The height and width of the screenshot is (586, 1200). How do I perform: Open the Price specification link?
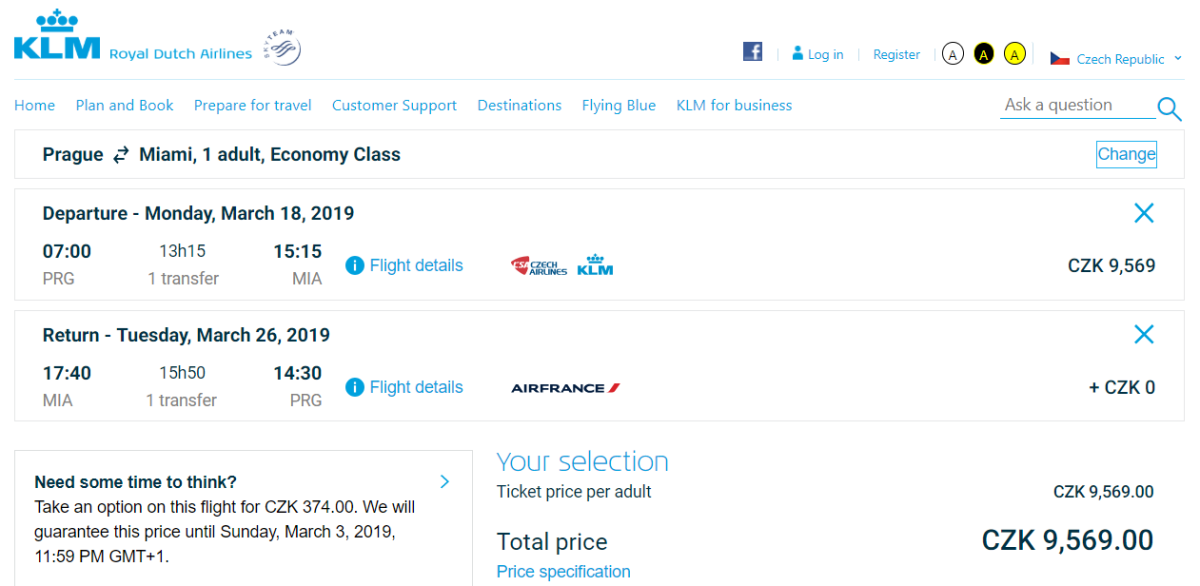point(563,572)
